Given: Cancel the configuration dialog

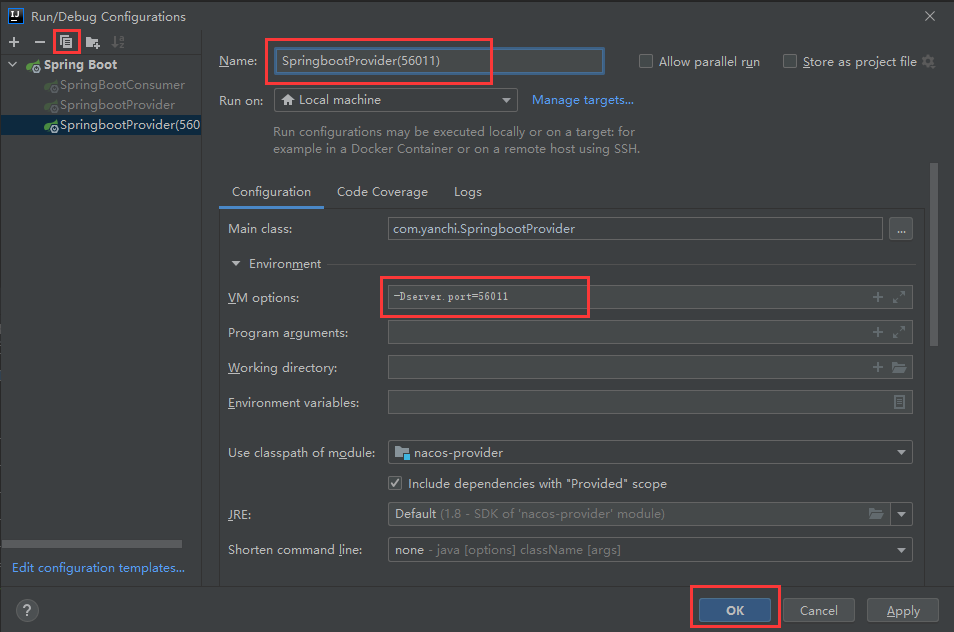Looking at the screenshot, I should tap(818, 611).
